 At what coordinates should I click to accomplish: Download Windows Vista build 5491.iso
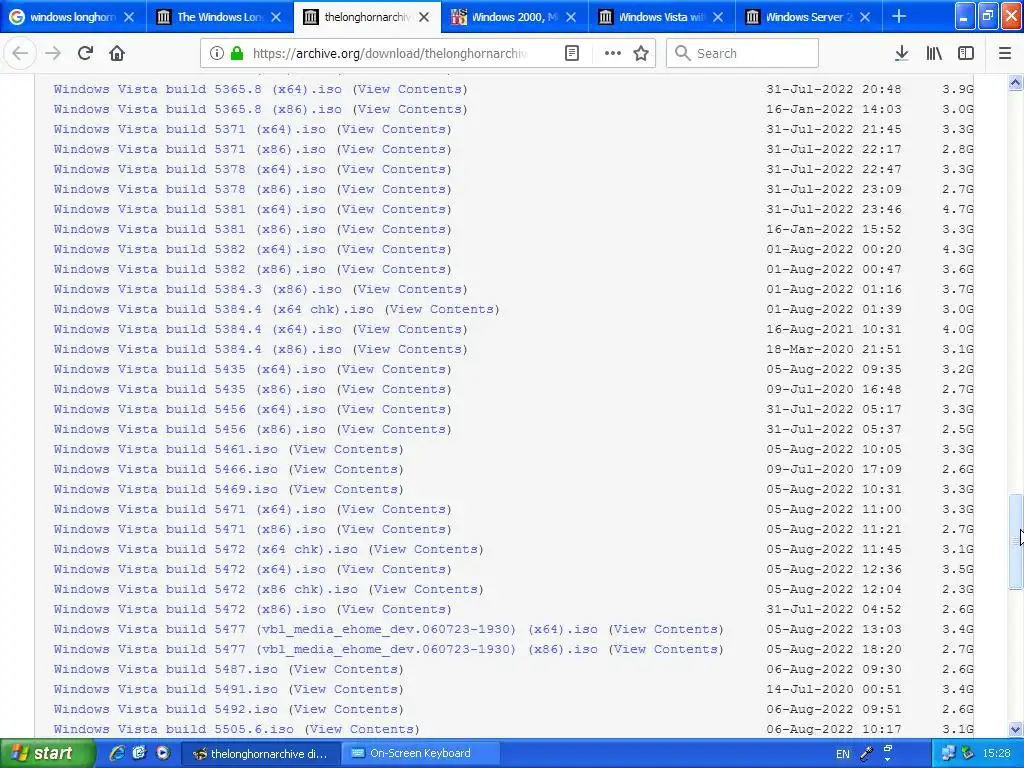[166, 690]
